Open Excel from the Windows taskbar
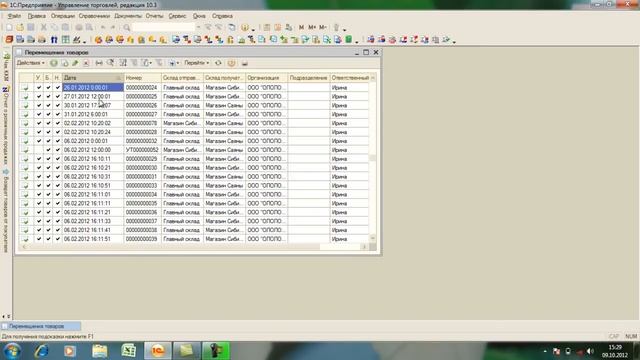 (x=129, y=351)
